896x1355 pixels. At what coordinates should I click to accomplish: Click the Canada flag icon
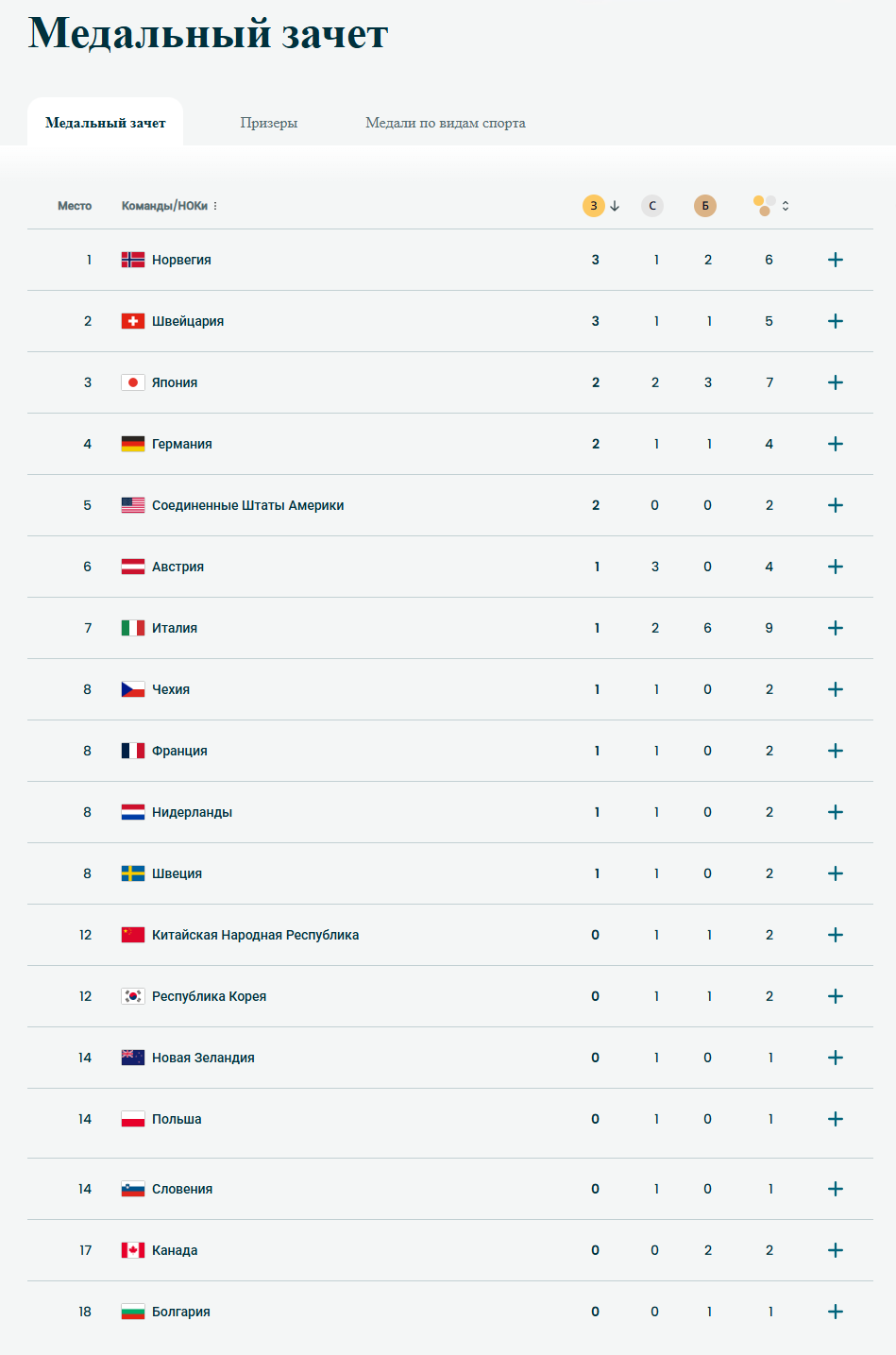pos(133,1250)
